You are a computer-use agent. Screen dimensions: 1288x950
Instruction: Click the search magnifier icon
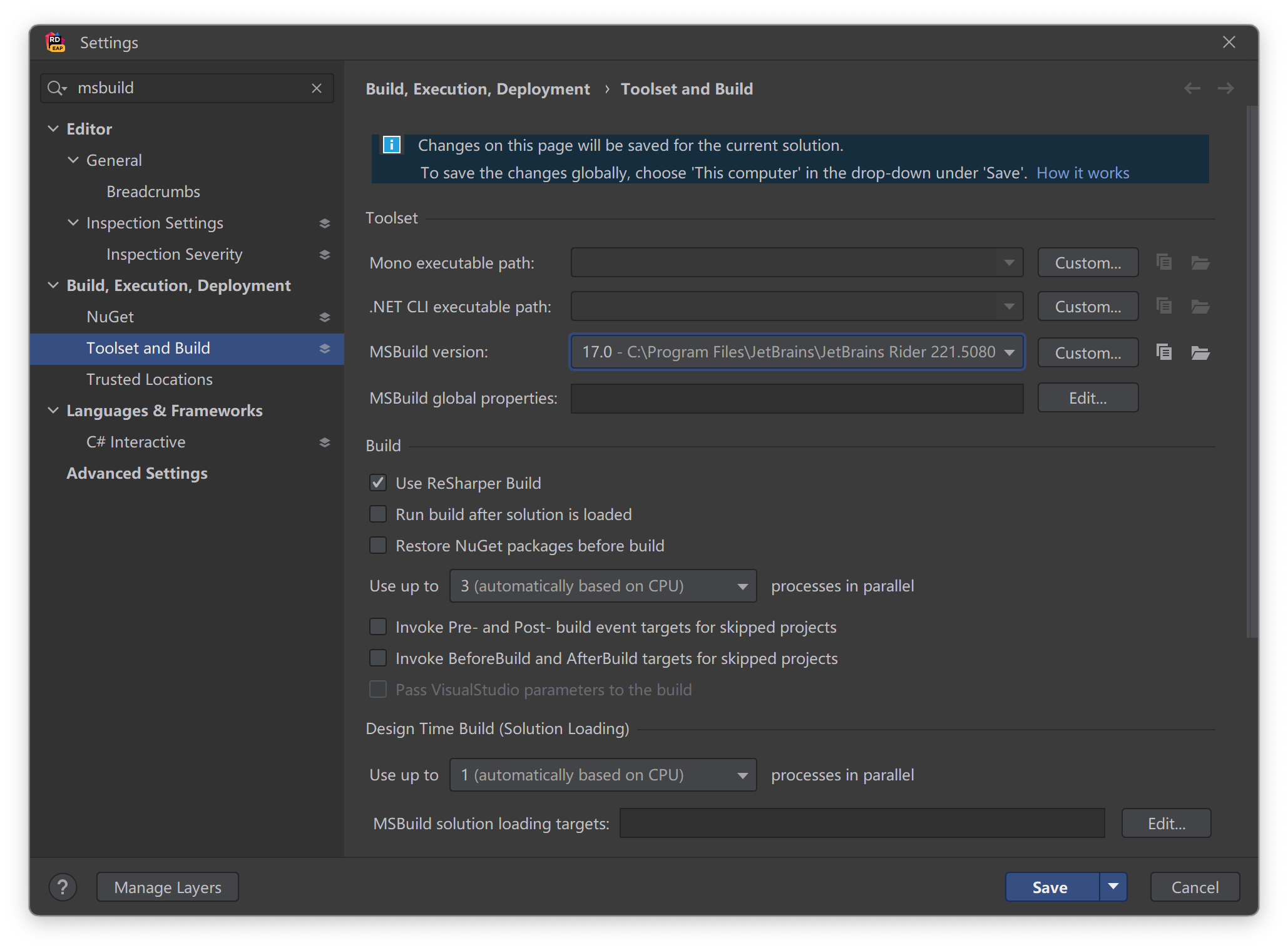[x=56, y=88]
